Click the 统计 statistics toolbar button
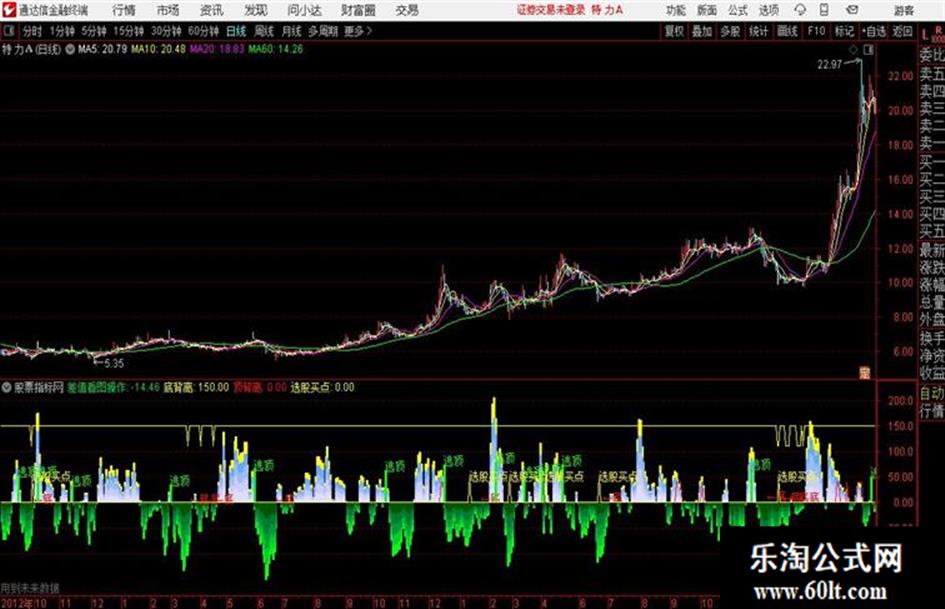945x609 pixels. [x=758, y=31]
